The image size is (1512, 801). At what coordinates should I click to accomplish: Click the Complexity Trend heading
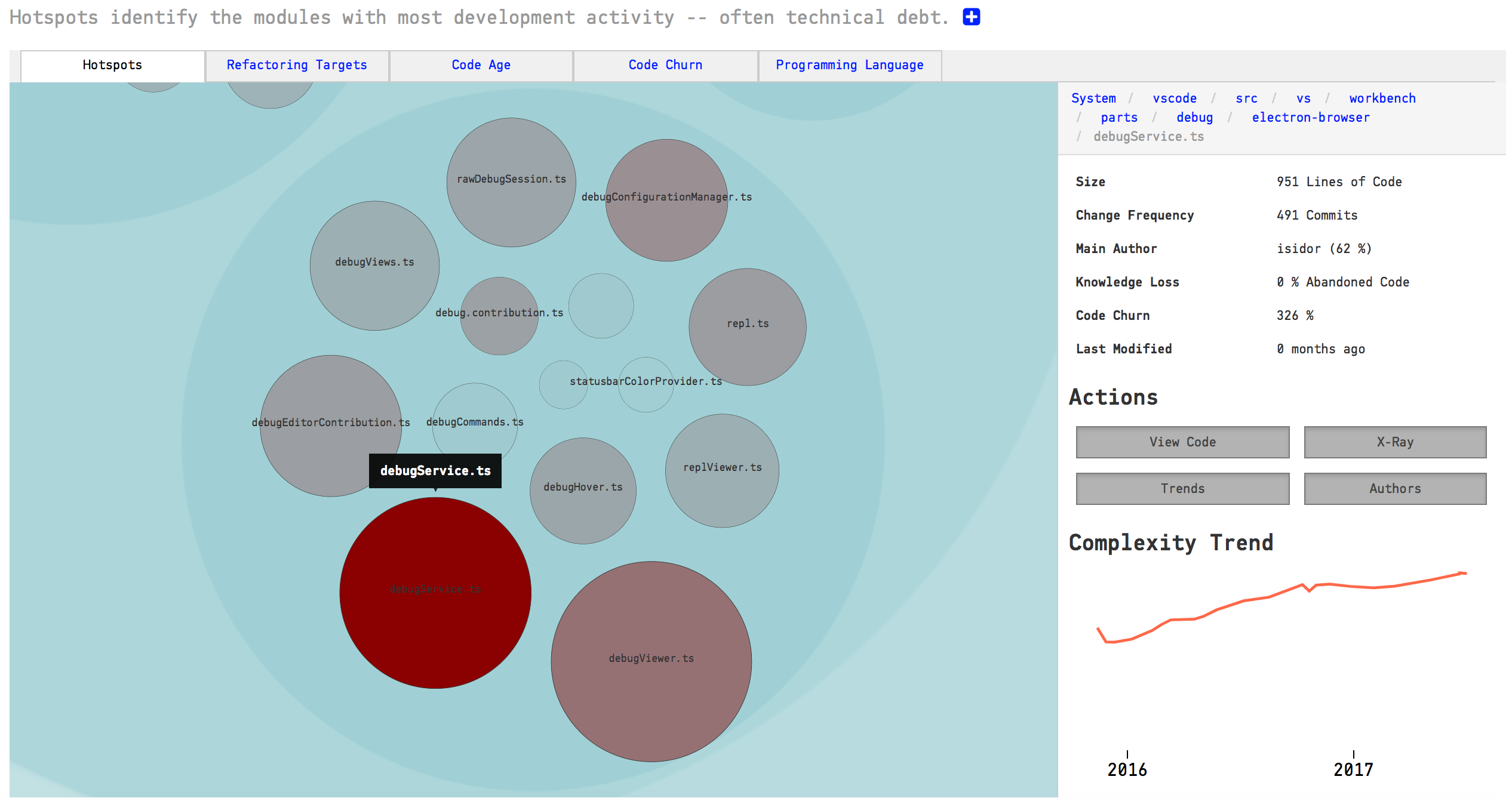(1171, 543)
